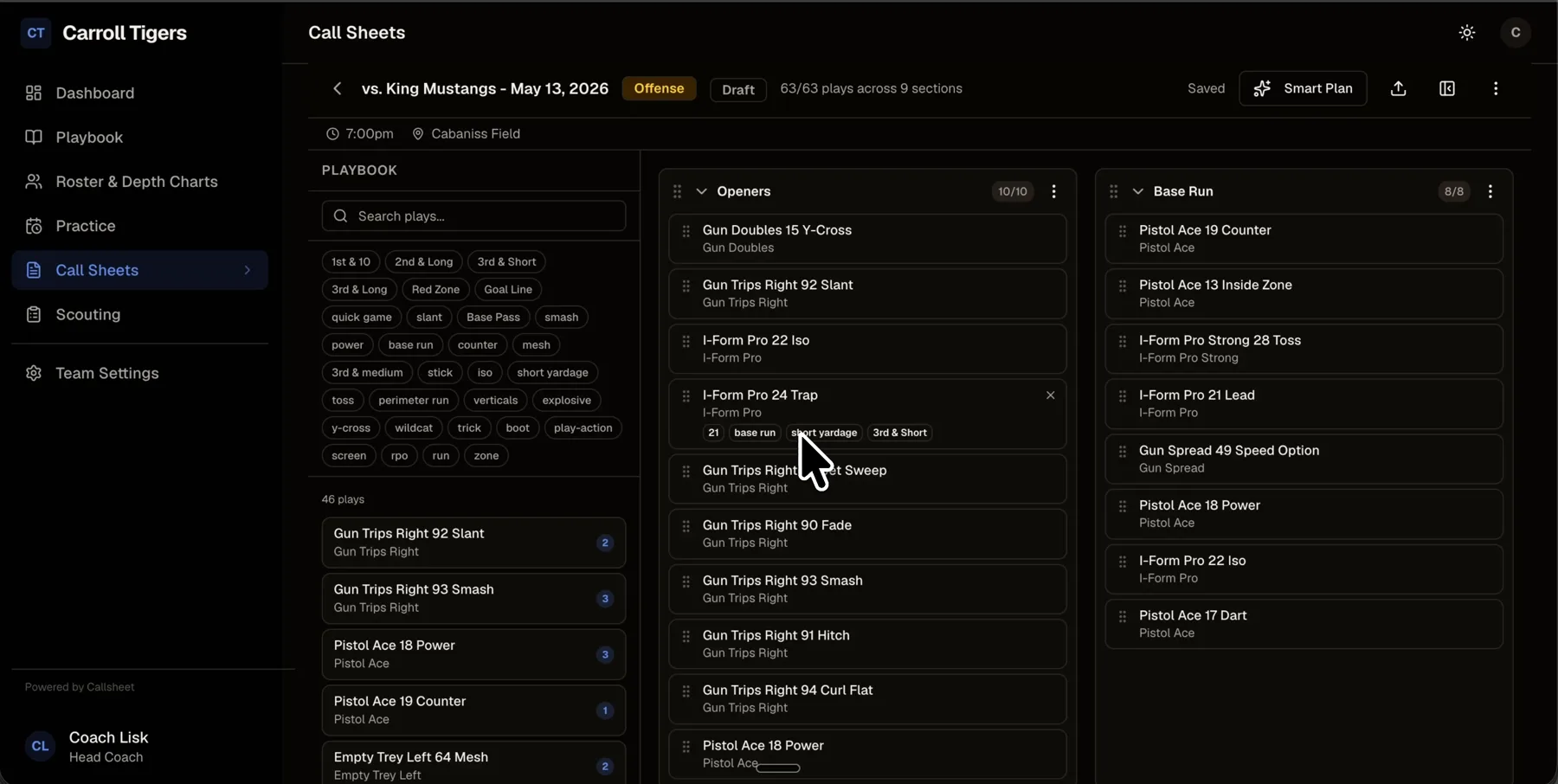Select Empty Trey Left 64 Mesh play
1558x784 pixels.
pyautogui.click(x=473, y=764)
